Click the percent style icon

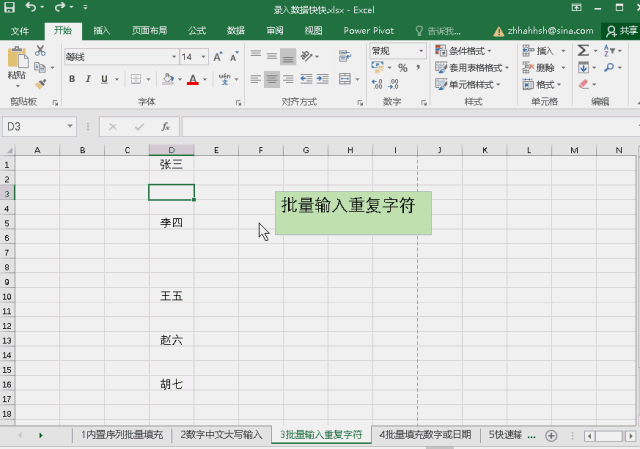point(402,68)
